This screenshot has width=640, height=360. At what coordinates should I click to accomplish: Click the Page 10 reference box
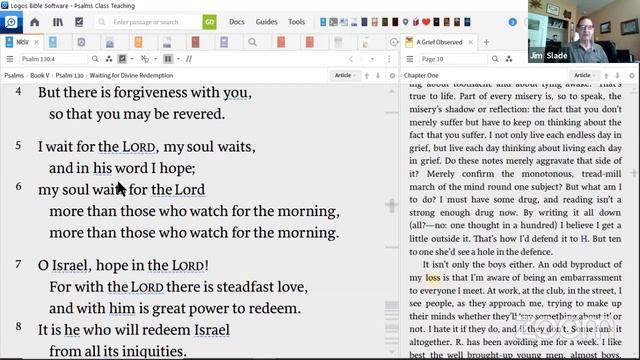coord(453,59)
